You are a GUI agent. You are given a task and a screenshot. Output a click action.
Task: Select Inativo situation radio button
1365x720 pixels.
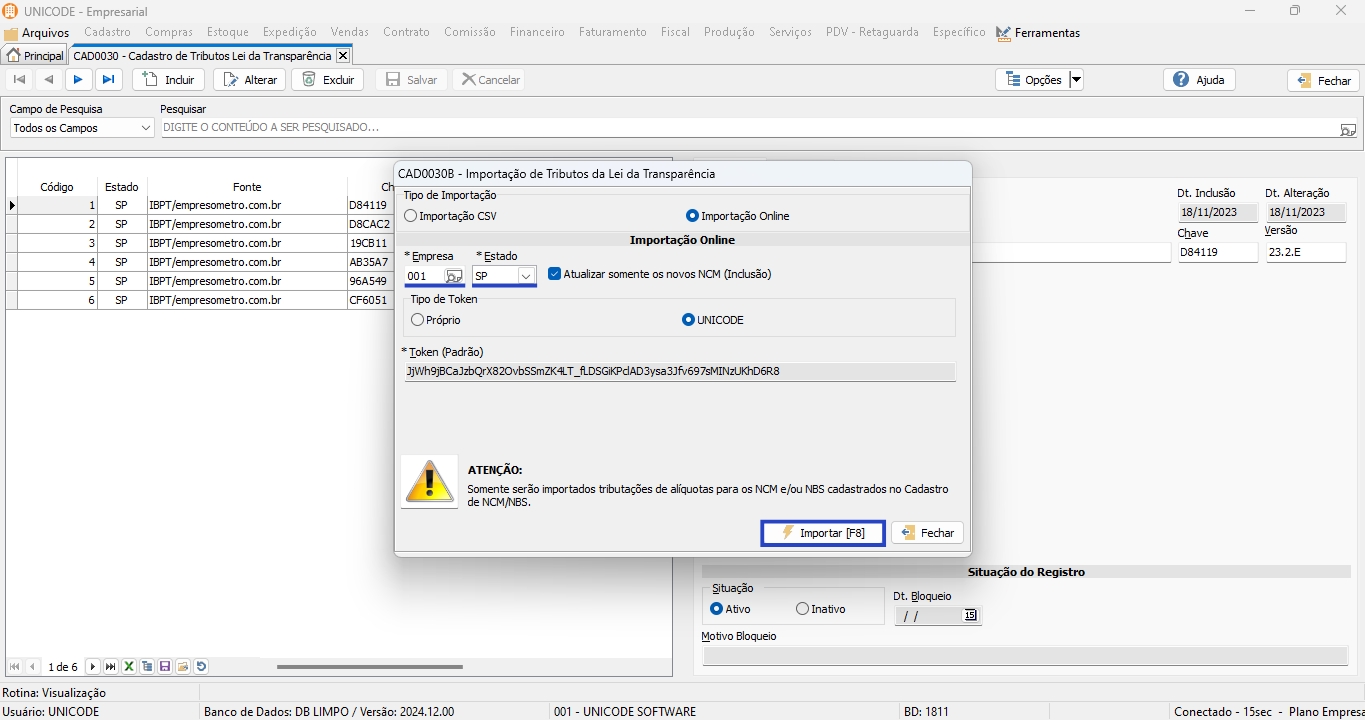pos(802,609)
